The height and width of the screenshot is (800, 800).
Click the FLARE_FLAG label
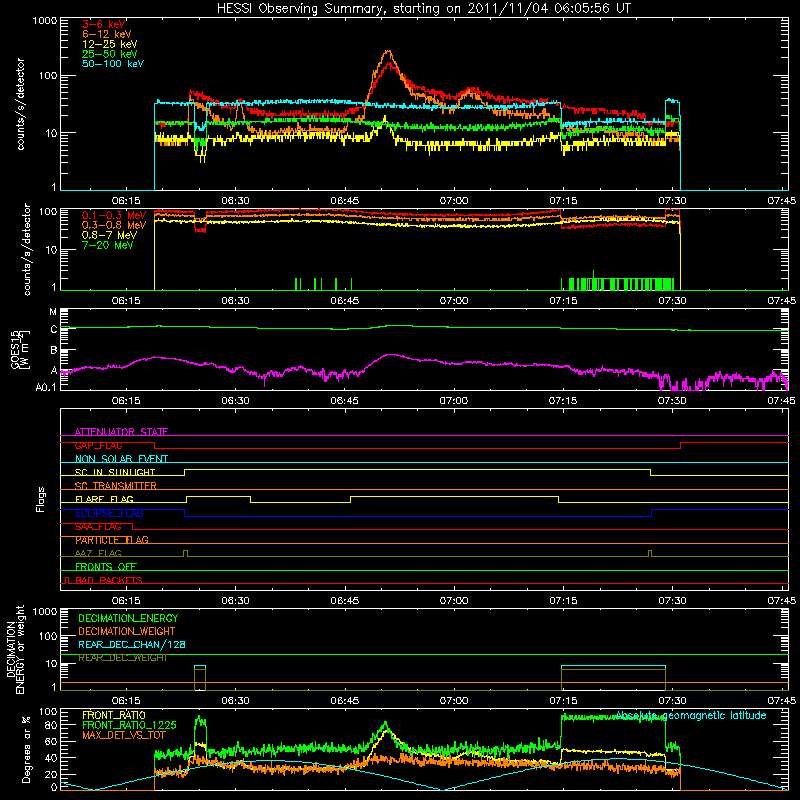tap(104, 499)
